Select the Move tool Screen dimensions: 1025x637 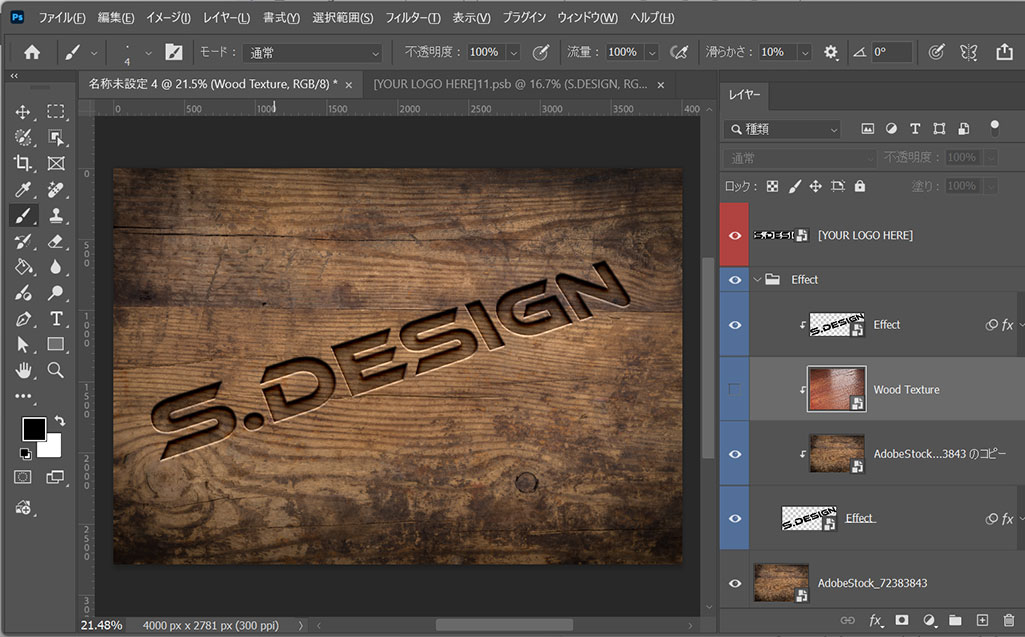(23, 112)
